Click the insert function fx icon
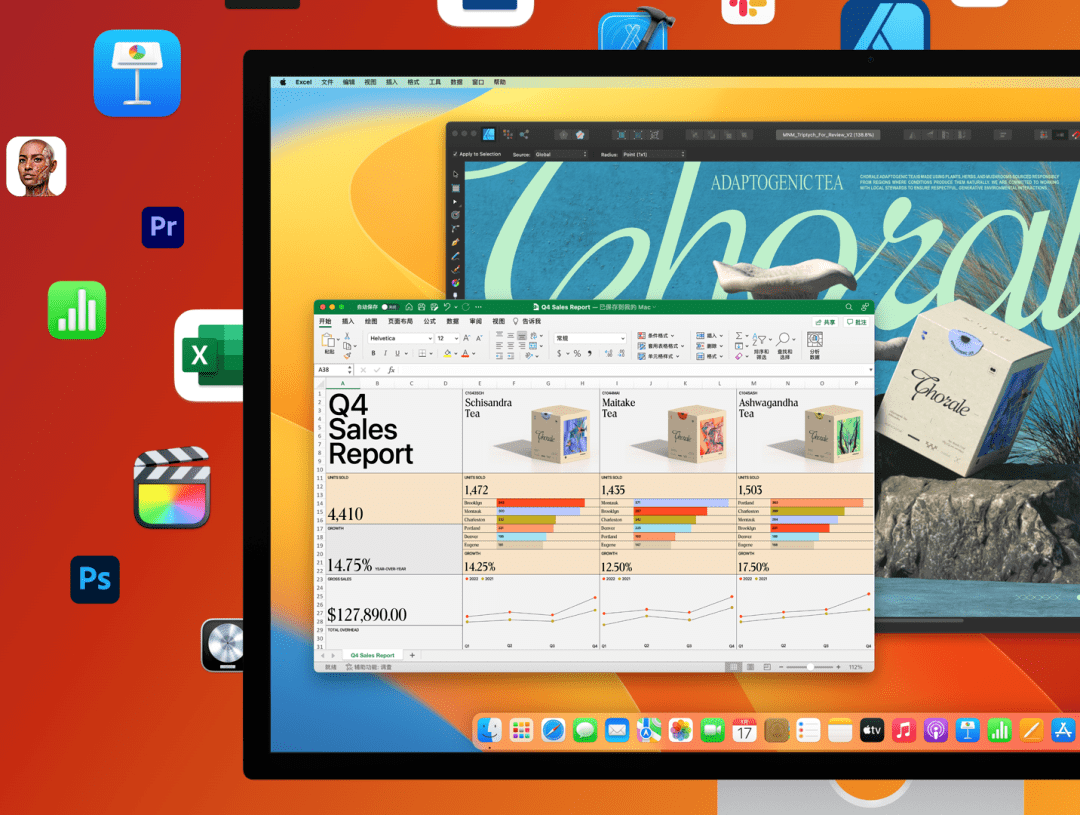The image size is (1080, 815). pos(391,370)
